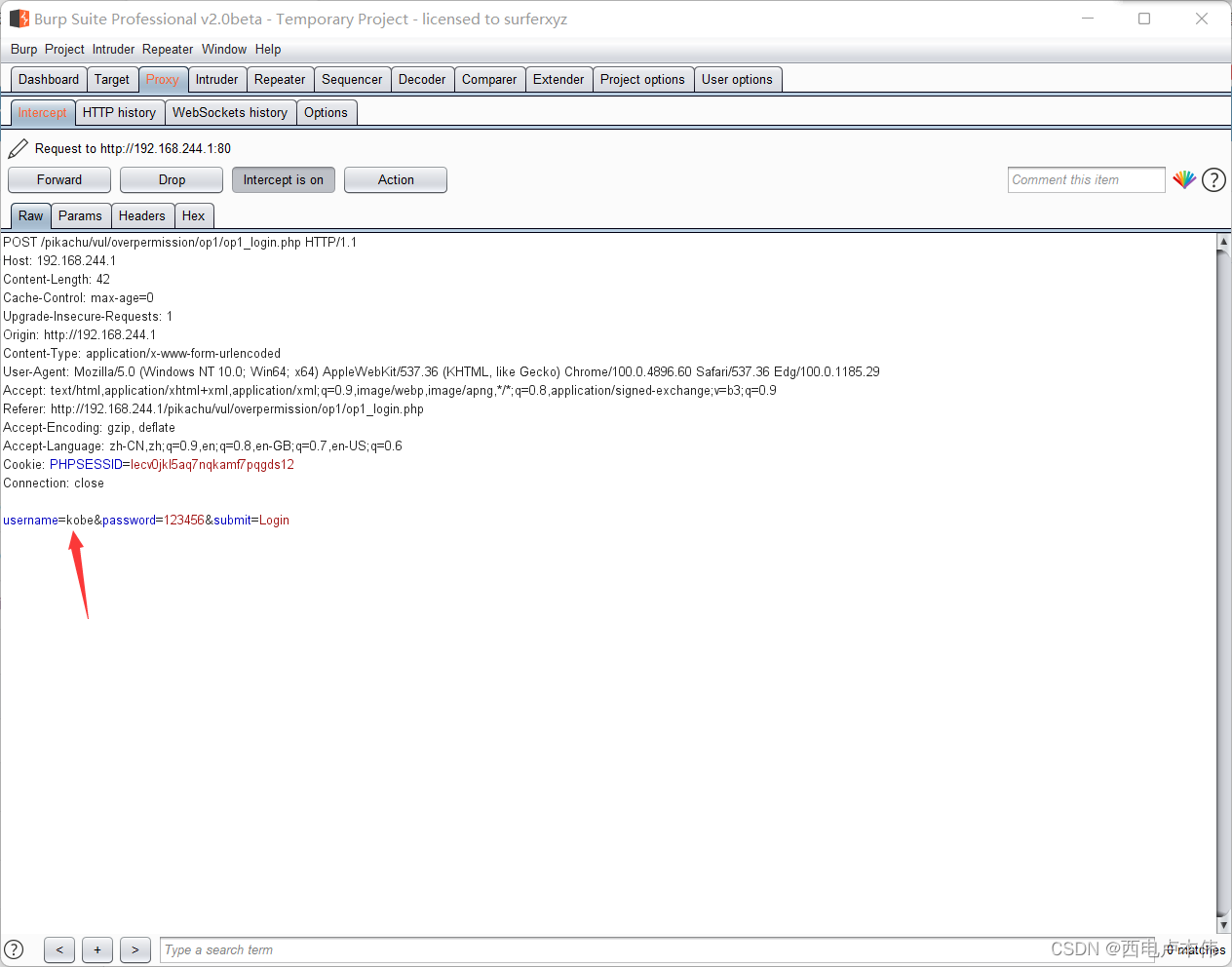Screen dimensions: 1232x967
Task: Click the next match '>' button
Action: coord(135,949)
